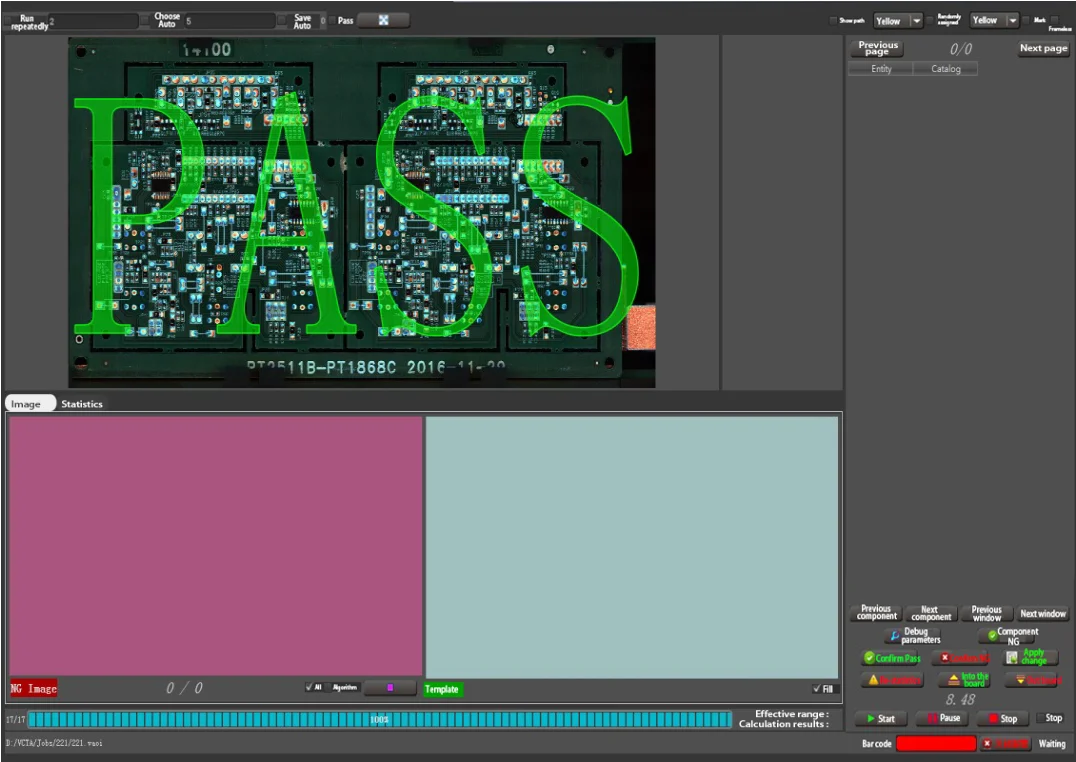Click Confirm Pass
This screenshot has height=762, width=1076.
[891, 658]
